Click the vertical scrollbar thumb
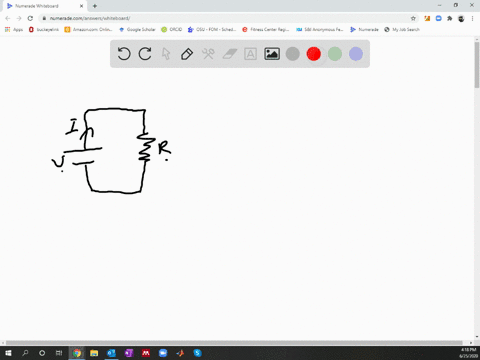Viewport: 480px width, 360px height. coord(477,65)
